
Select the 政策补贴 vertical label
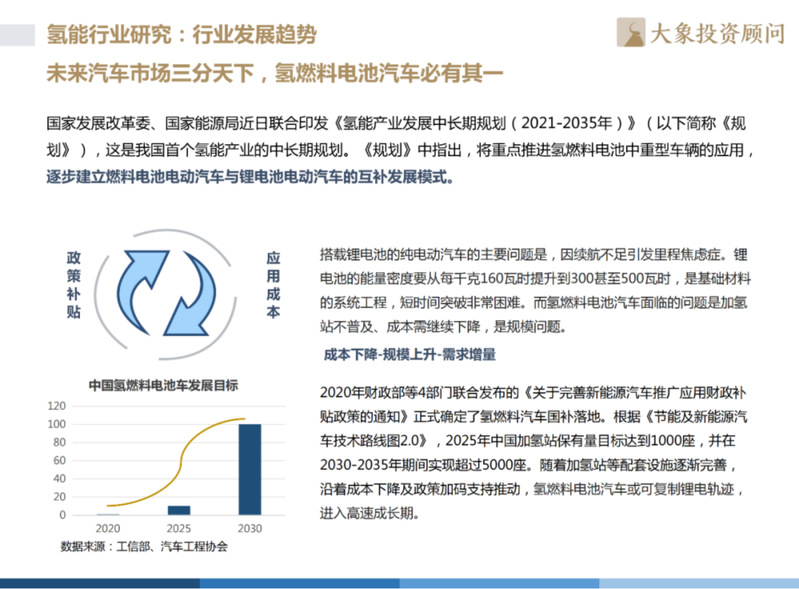tap(73, 284)
